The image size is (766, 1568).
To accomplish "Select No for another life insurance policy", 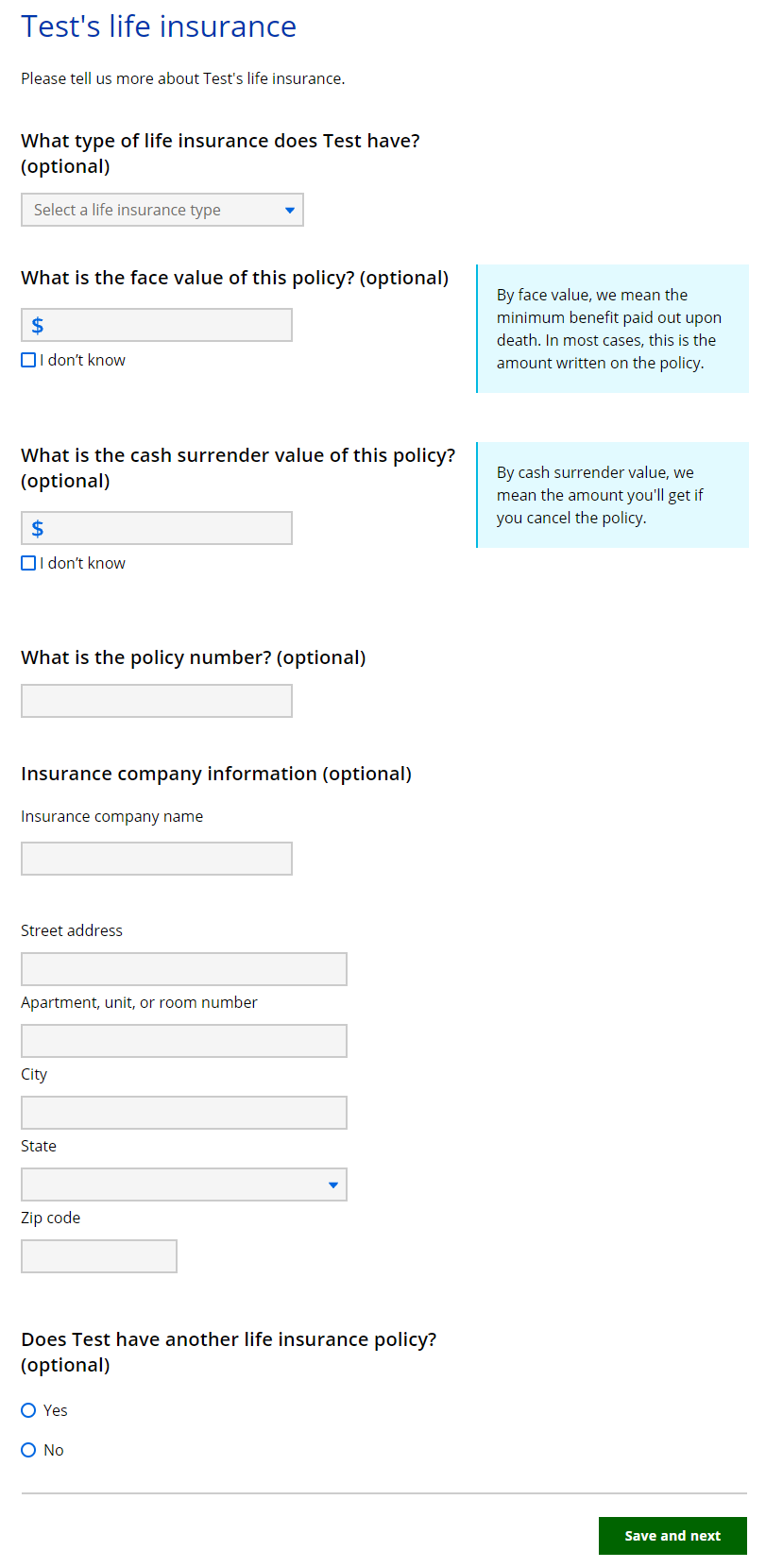I will pos(28,1450).
